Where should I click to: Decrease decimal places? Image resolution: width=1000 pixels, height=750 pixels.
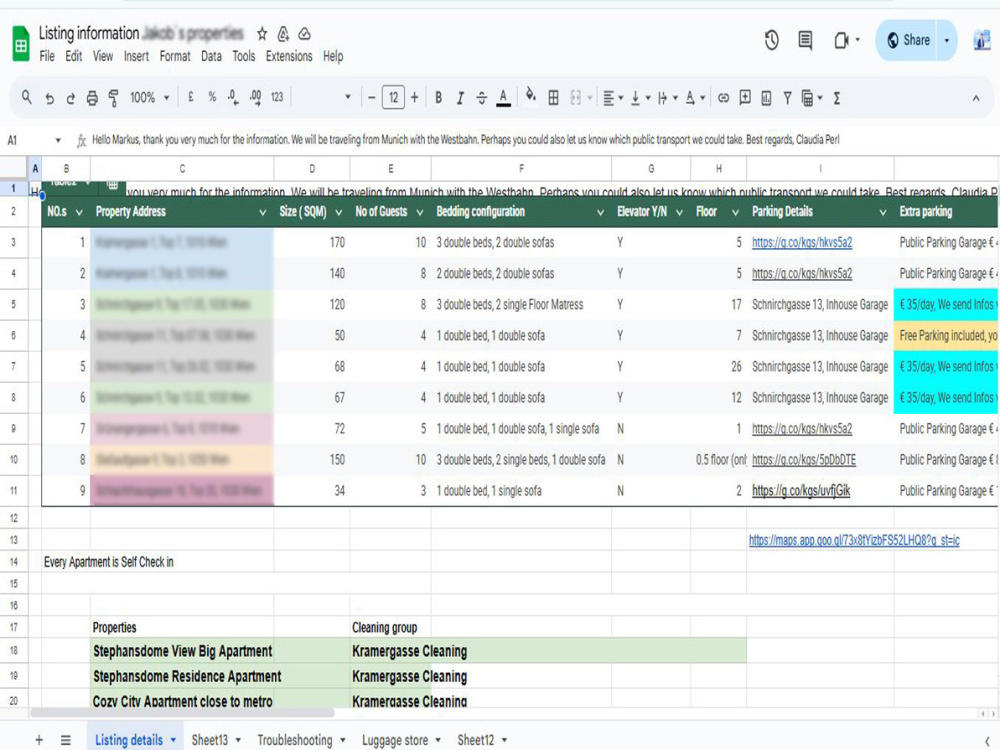pyautogui.click(x=233, y=98)
